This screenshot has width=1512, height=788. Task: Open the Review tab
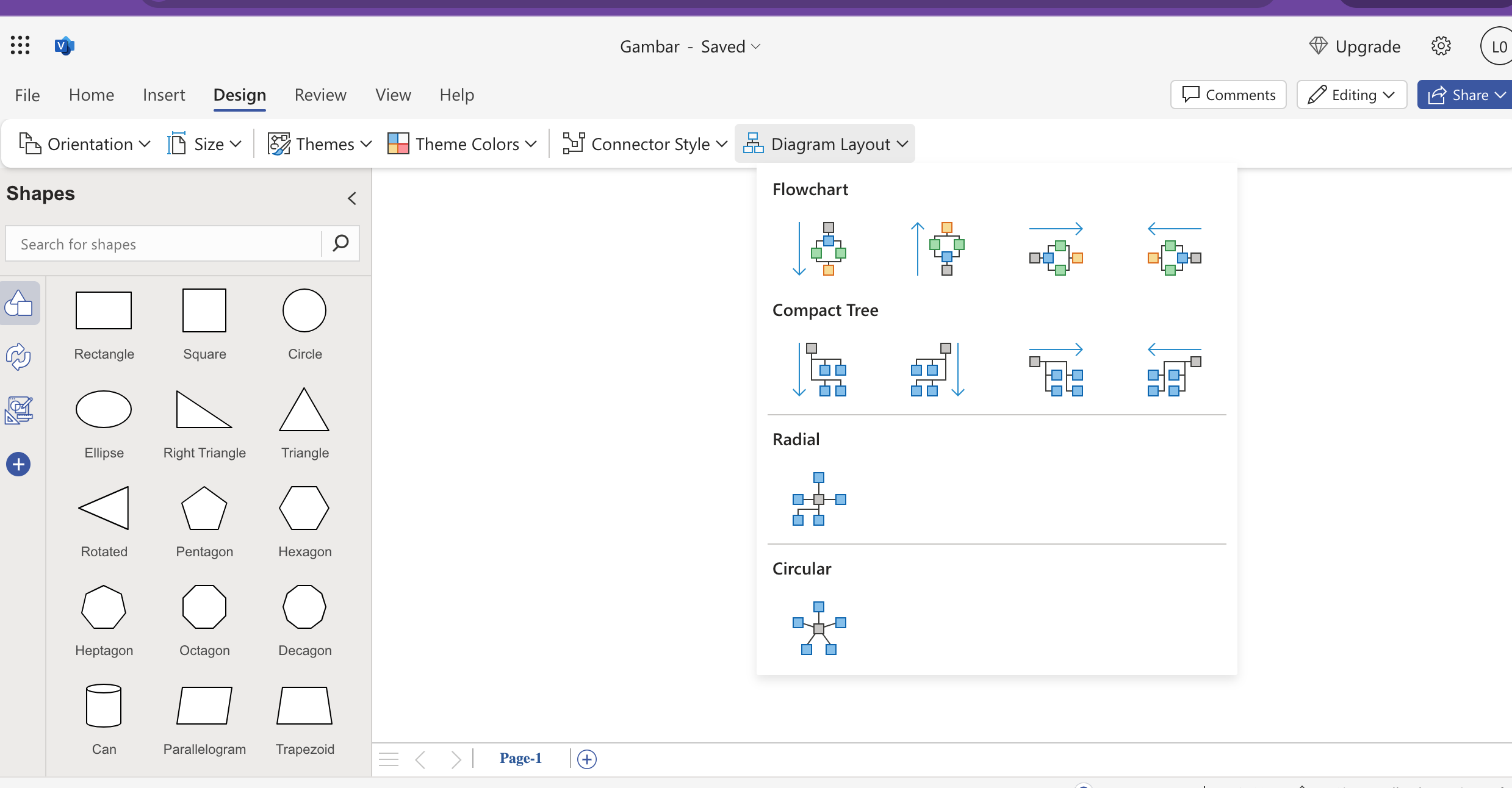click(320, 95)
